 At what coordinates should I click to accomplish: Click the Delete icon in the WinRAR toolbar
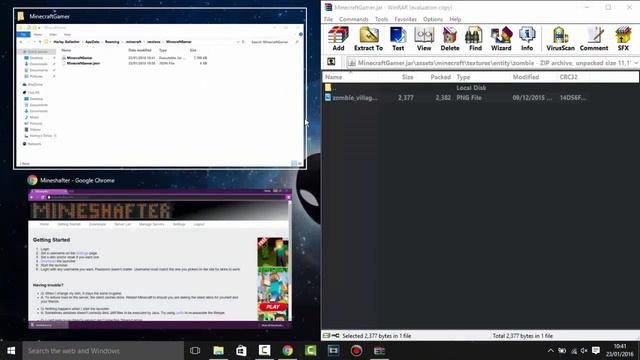450,39
